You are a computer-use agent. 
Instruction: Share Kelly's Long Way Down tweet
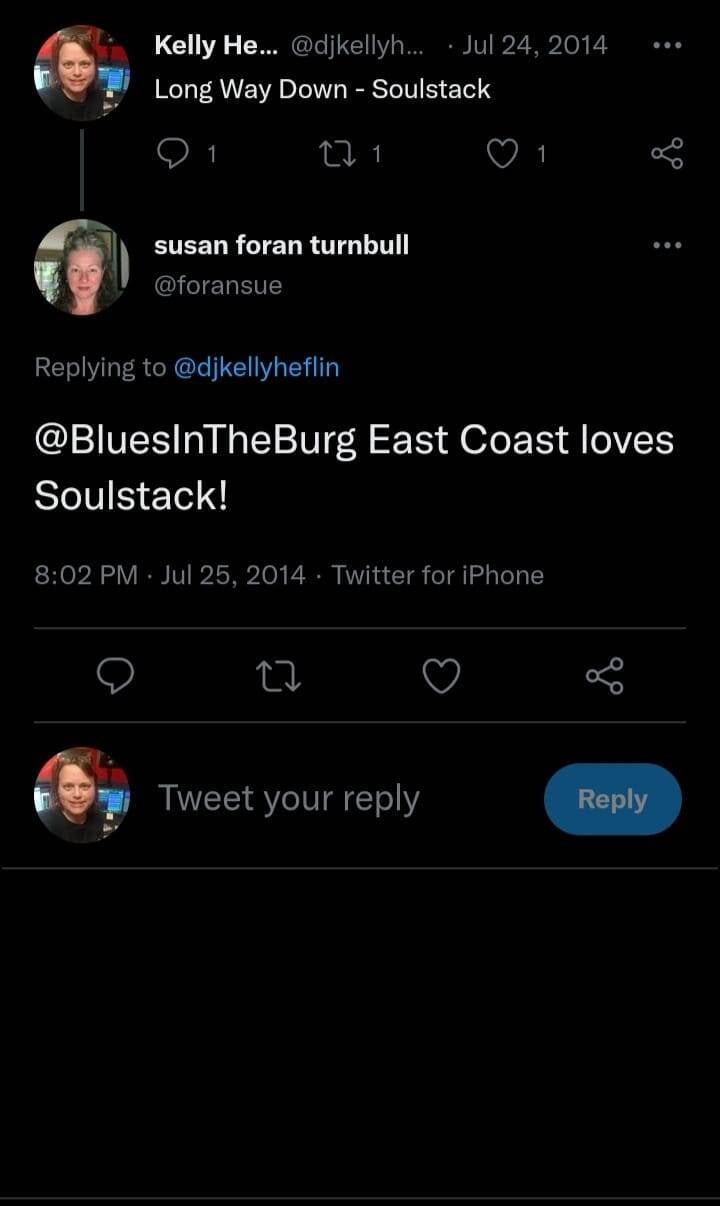666,153
